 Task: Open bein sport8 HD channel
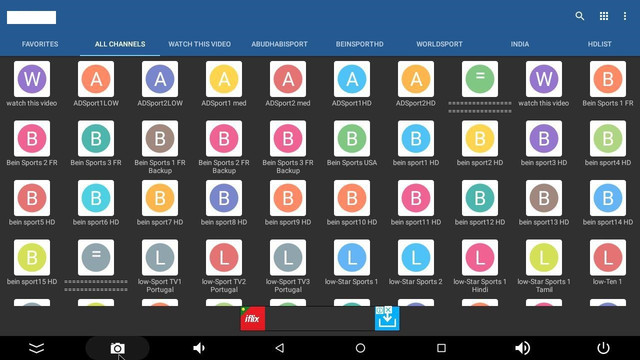[224, 198]
